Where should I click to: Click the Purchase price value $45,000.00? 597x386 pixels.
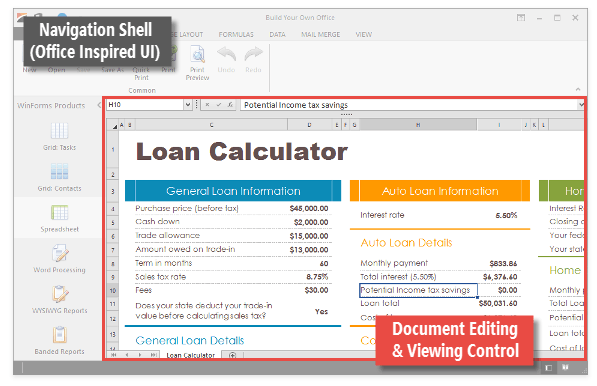pyautogui.click(x=309, y=208)
